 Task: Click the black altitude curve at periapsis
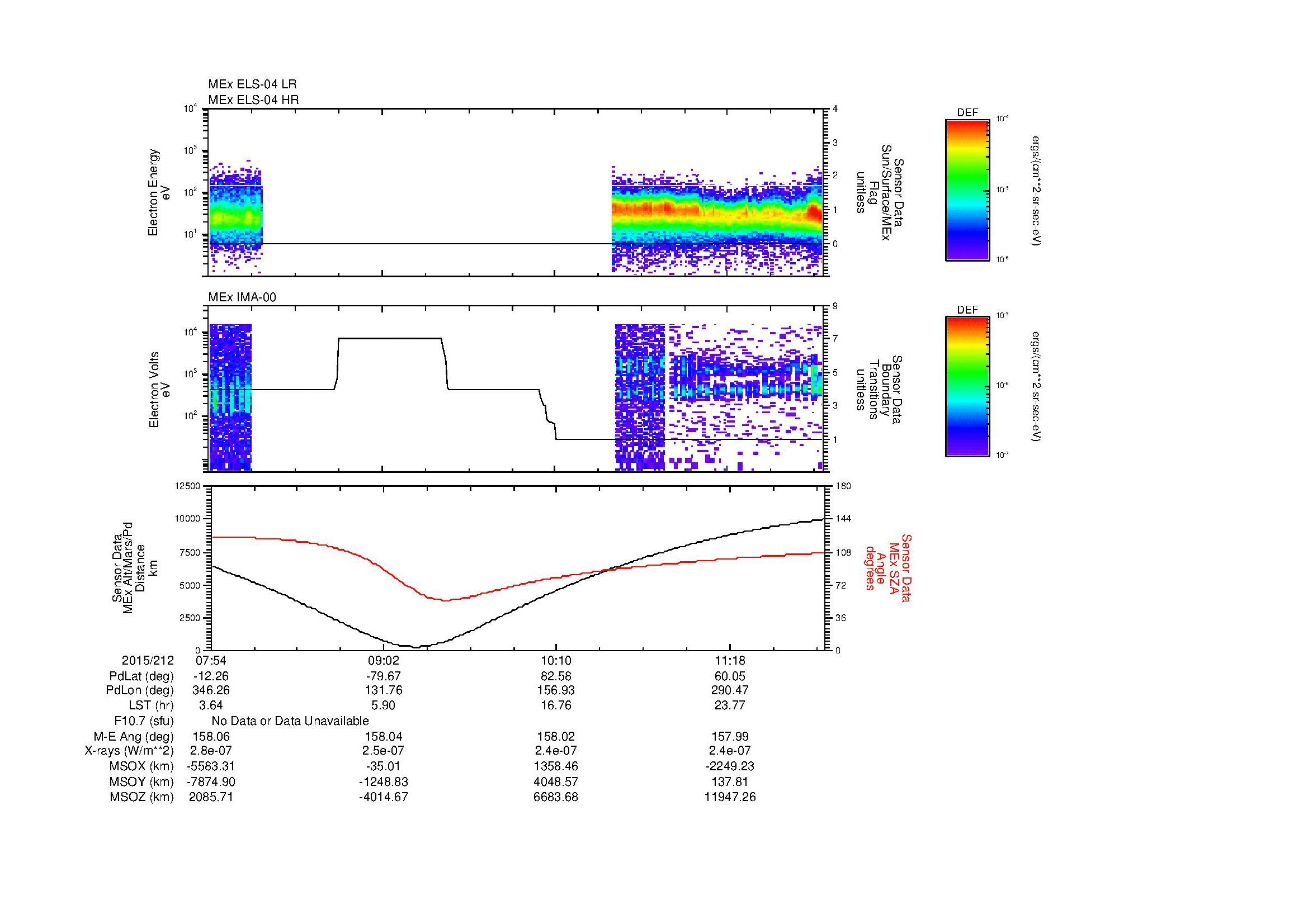[415, 647]
